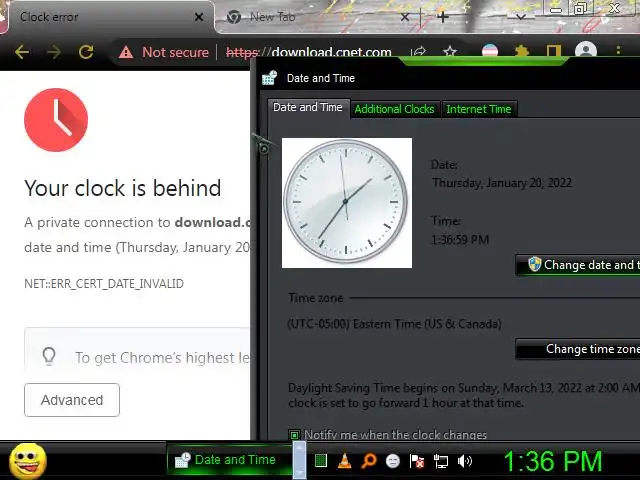Go back in Chrome with the back arrow
Viewport: 640px width, 480px height.
point(22,52)
